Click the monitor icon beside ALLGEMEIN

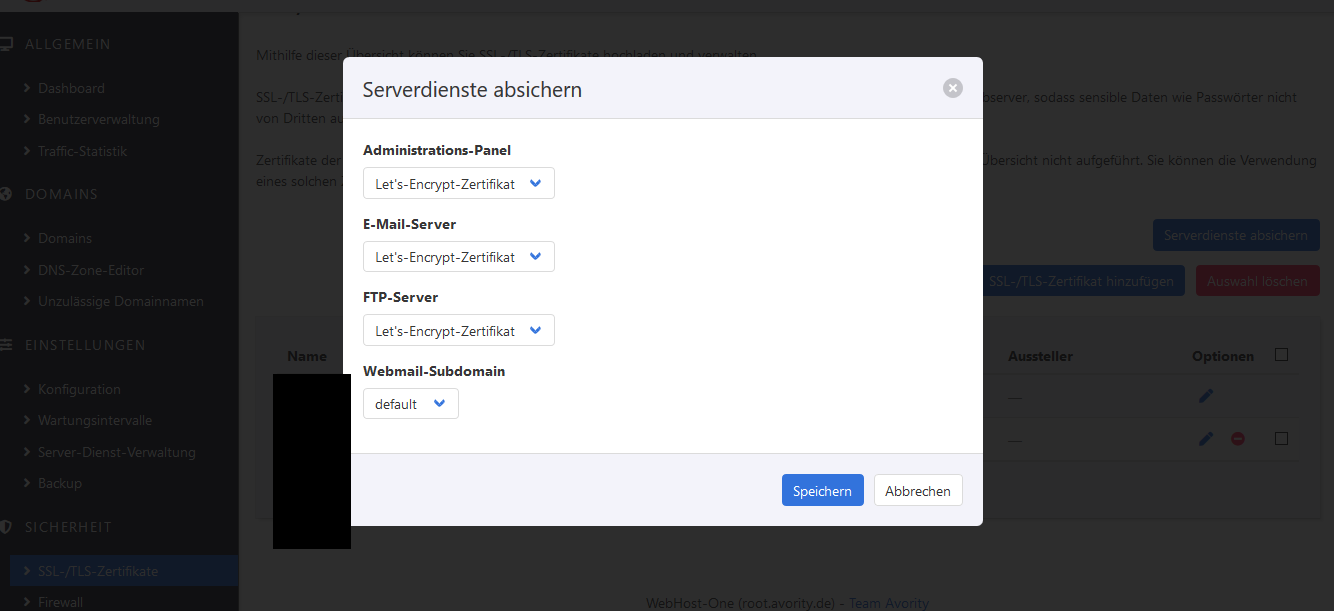7,44
